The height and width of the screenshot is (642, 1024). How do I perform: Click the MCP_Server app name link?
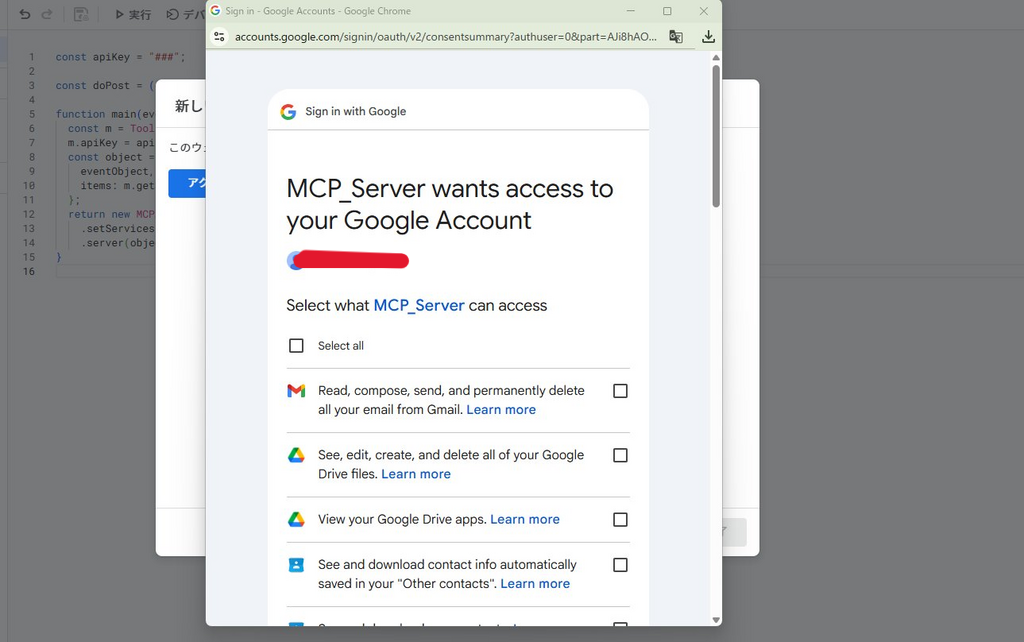pos(419,306)
